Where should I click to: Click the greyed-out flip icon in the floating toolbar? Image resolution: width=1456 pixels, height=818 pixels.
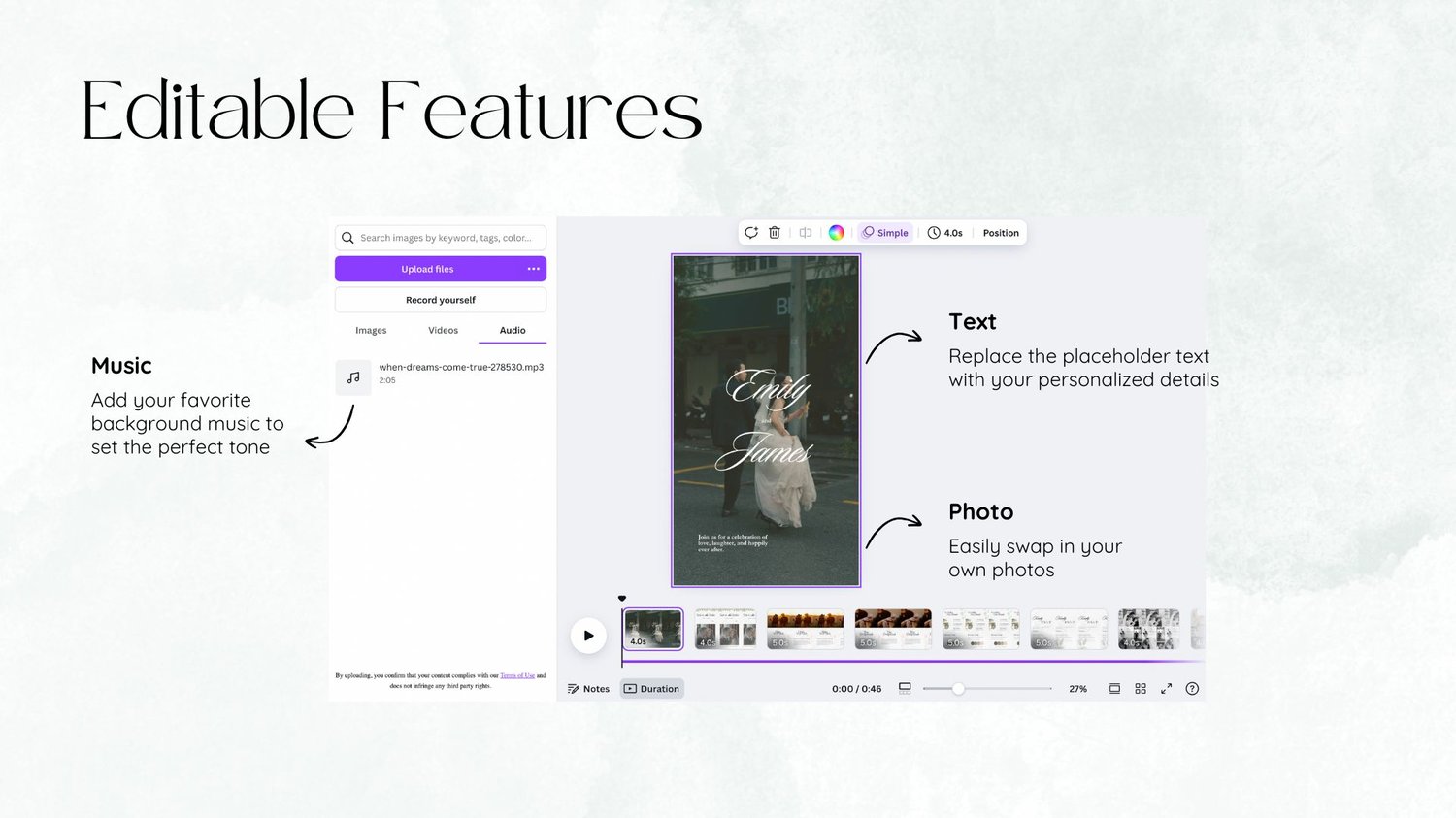(806, 233)
